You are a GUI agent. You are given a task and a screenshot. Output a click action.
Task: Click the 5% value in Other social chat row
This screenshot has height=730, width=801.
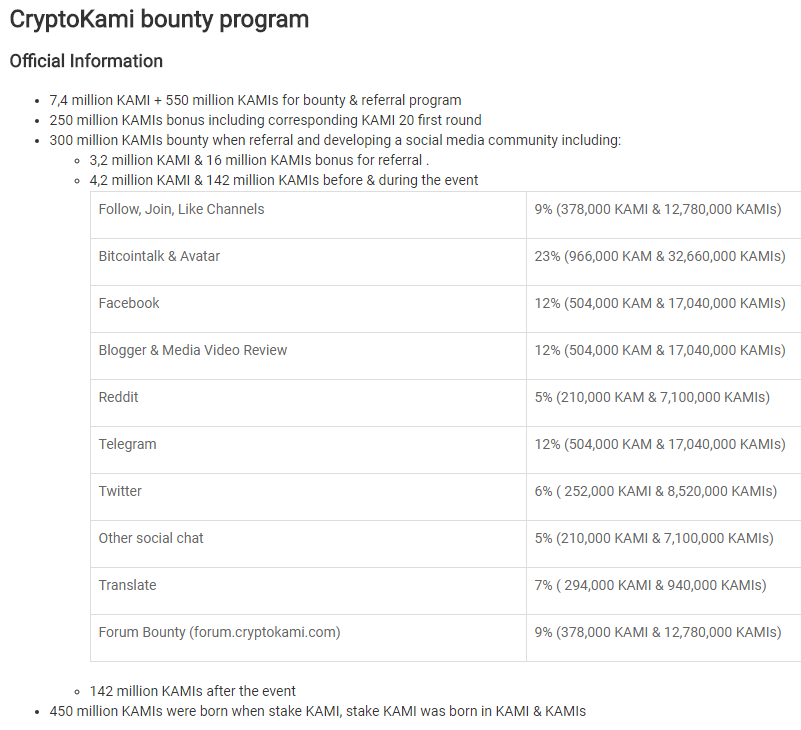click(664, 544)
